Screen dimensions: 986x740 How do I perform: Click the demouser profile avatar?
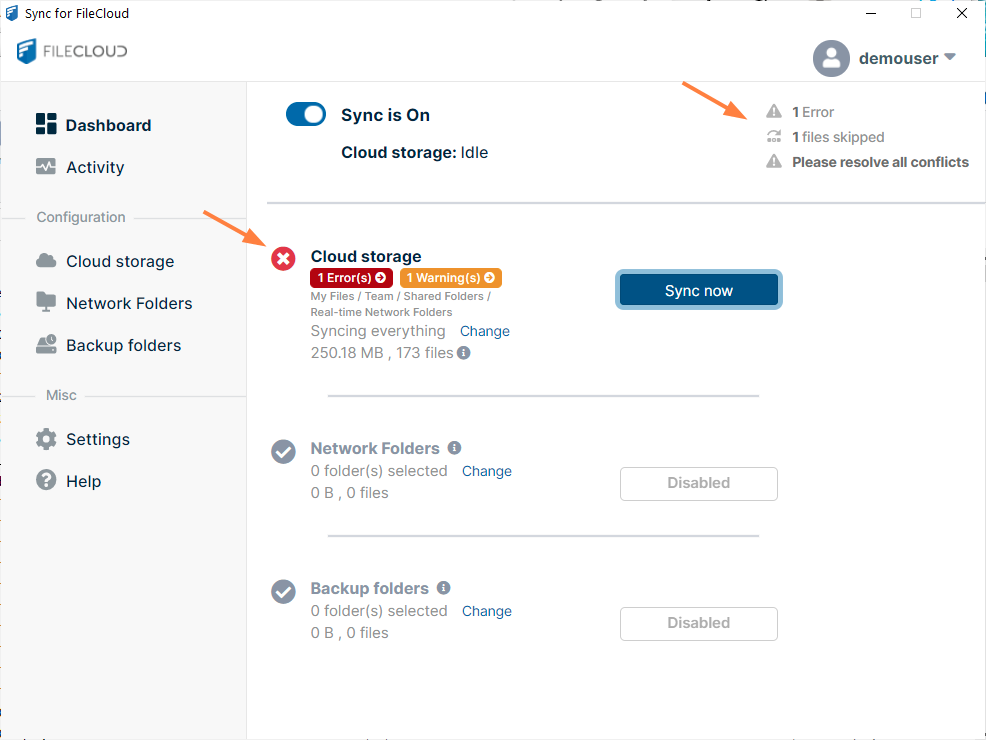pyautogui.click(x=831, y=58)
